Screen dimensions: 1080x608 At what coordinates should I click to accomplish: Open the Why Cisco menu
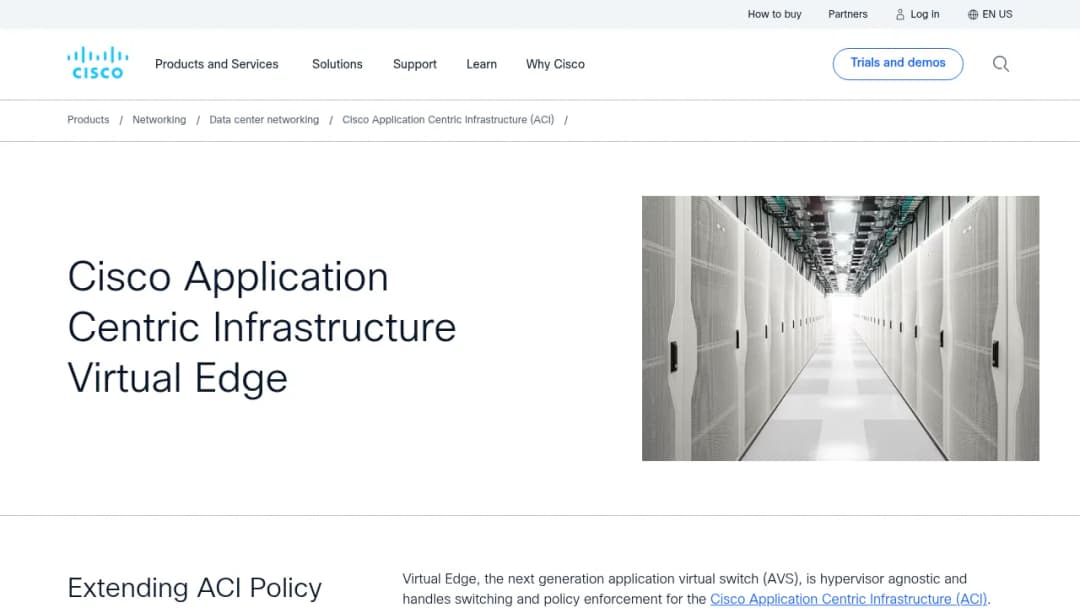(555, 64)
